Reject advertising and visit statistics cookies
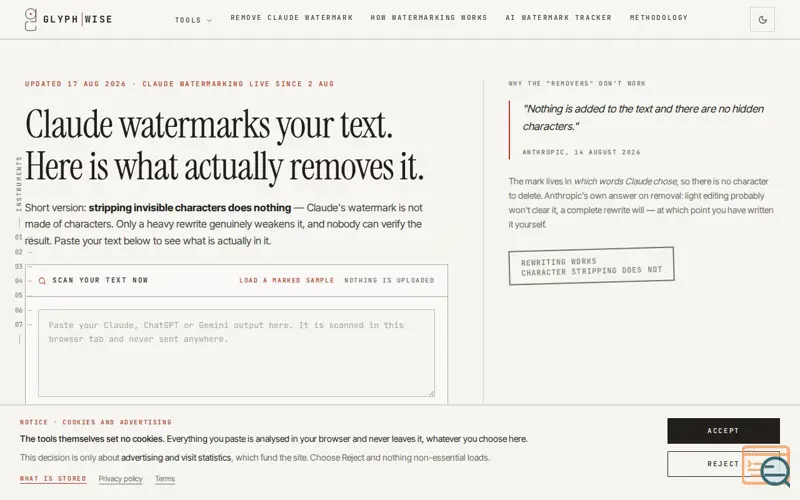 pyautogui.click(x=723, y=464)
